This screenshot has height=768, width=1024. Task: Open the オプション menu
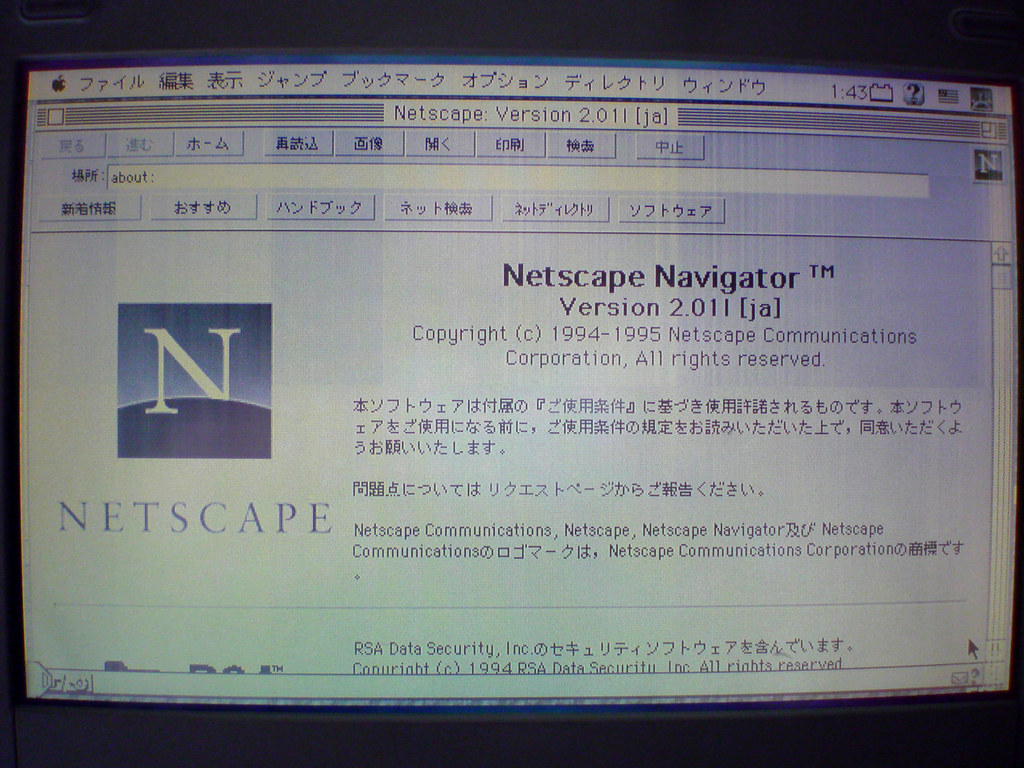pyautogui.click(x=505, y=82)
